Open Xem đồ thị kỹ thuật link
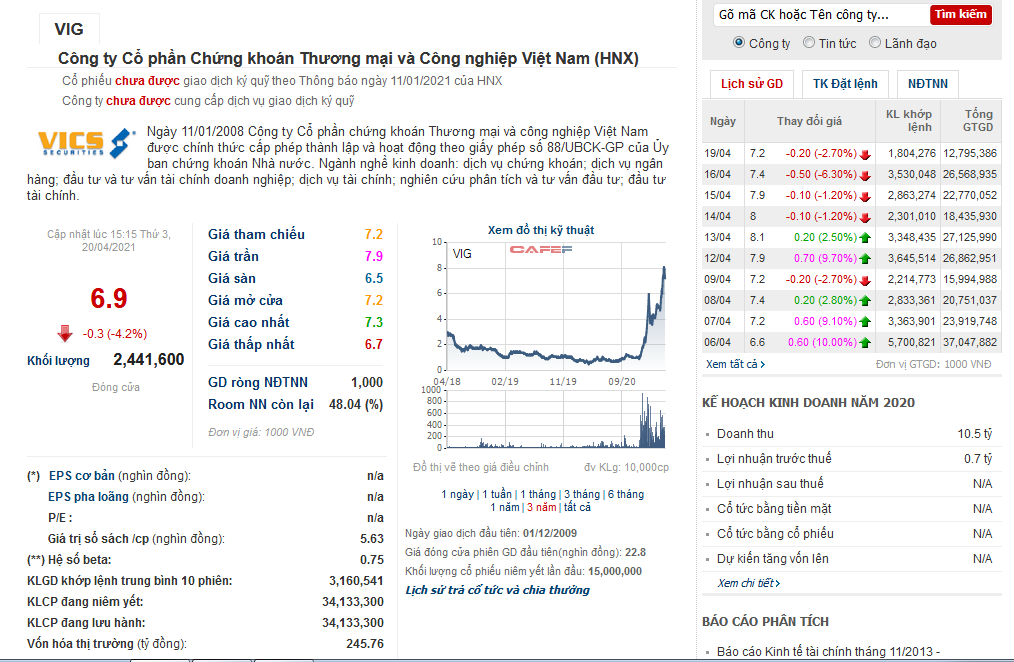 [541, 230]
